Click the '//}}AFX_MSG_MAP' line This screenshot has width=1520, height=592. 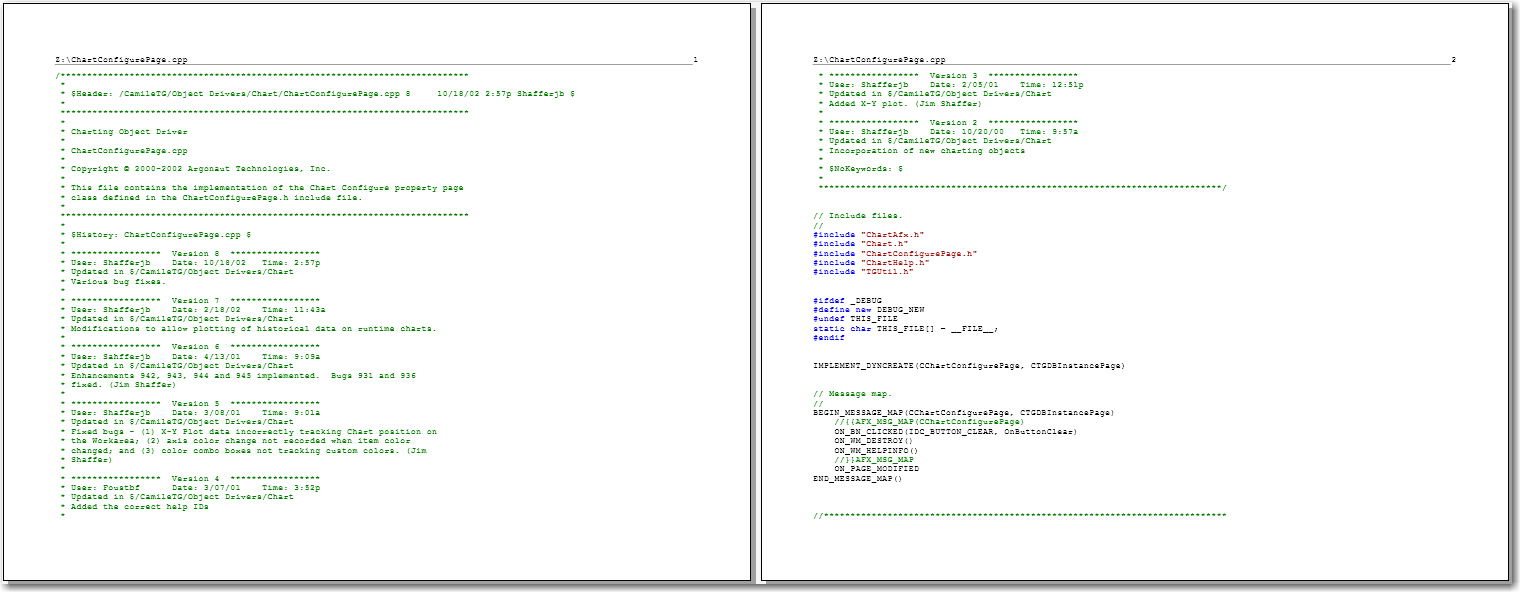tap(874, 459)
